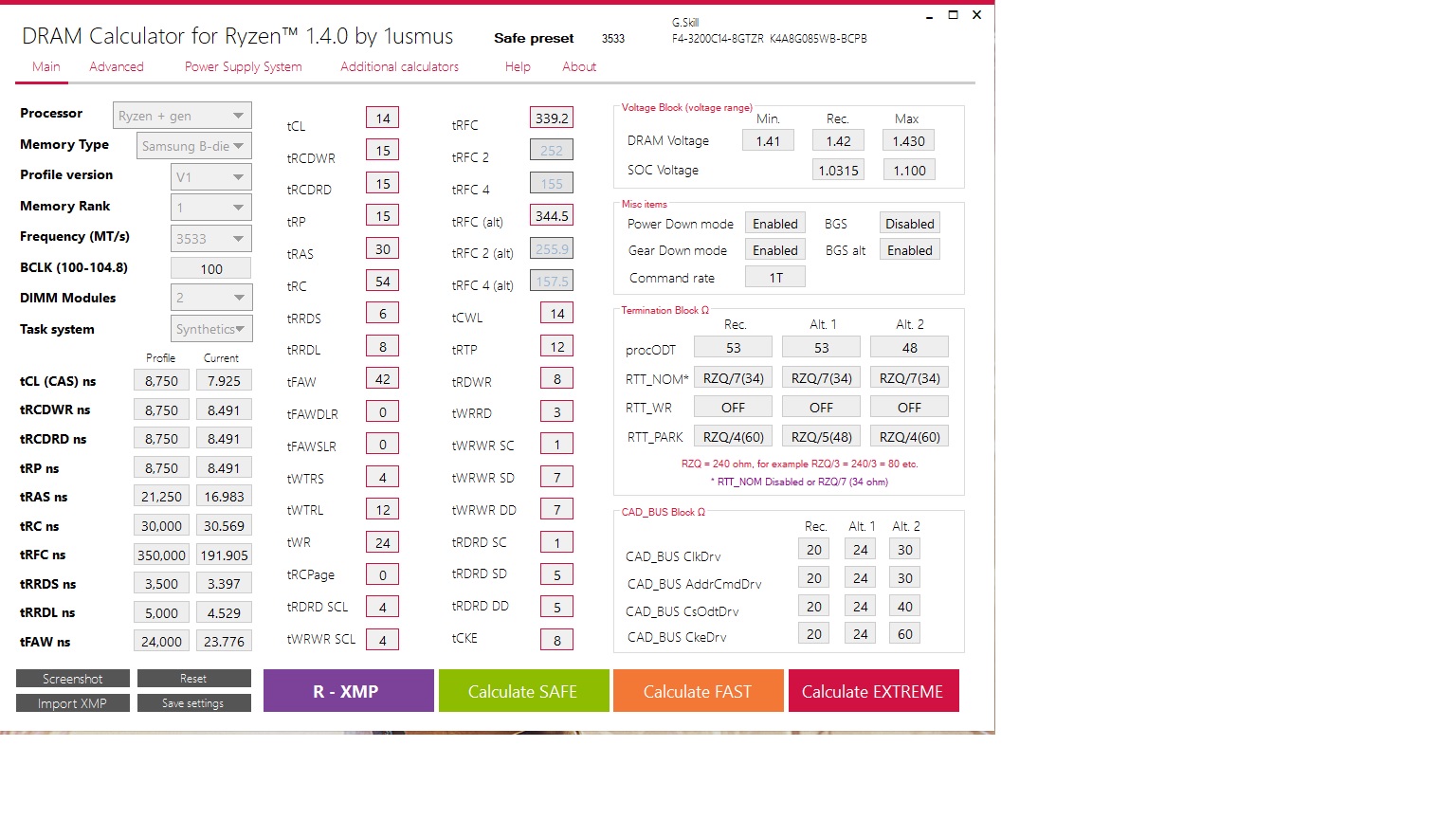1456x819 pixels.
Task: Click the tWRWR SD value field
Action: pos(557,478)
